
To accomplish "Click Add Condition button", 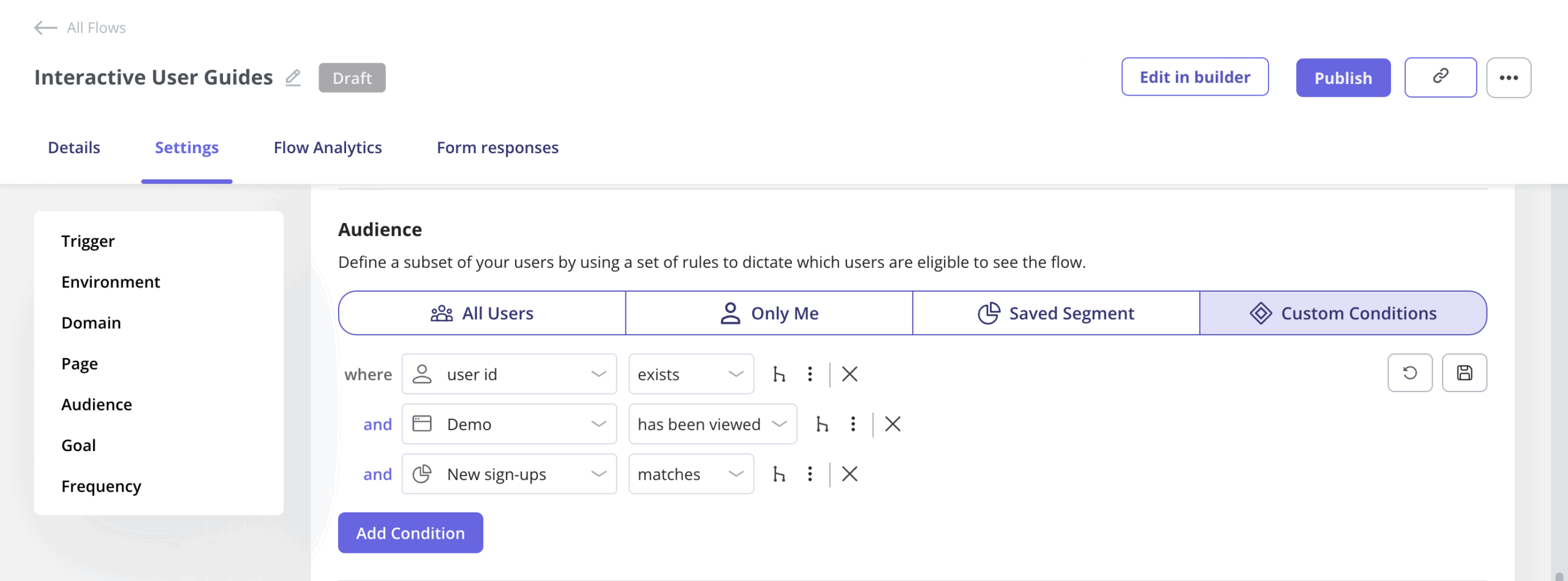I will pos(410,533).
